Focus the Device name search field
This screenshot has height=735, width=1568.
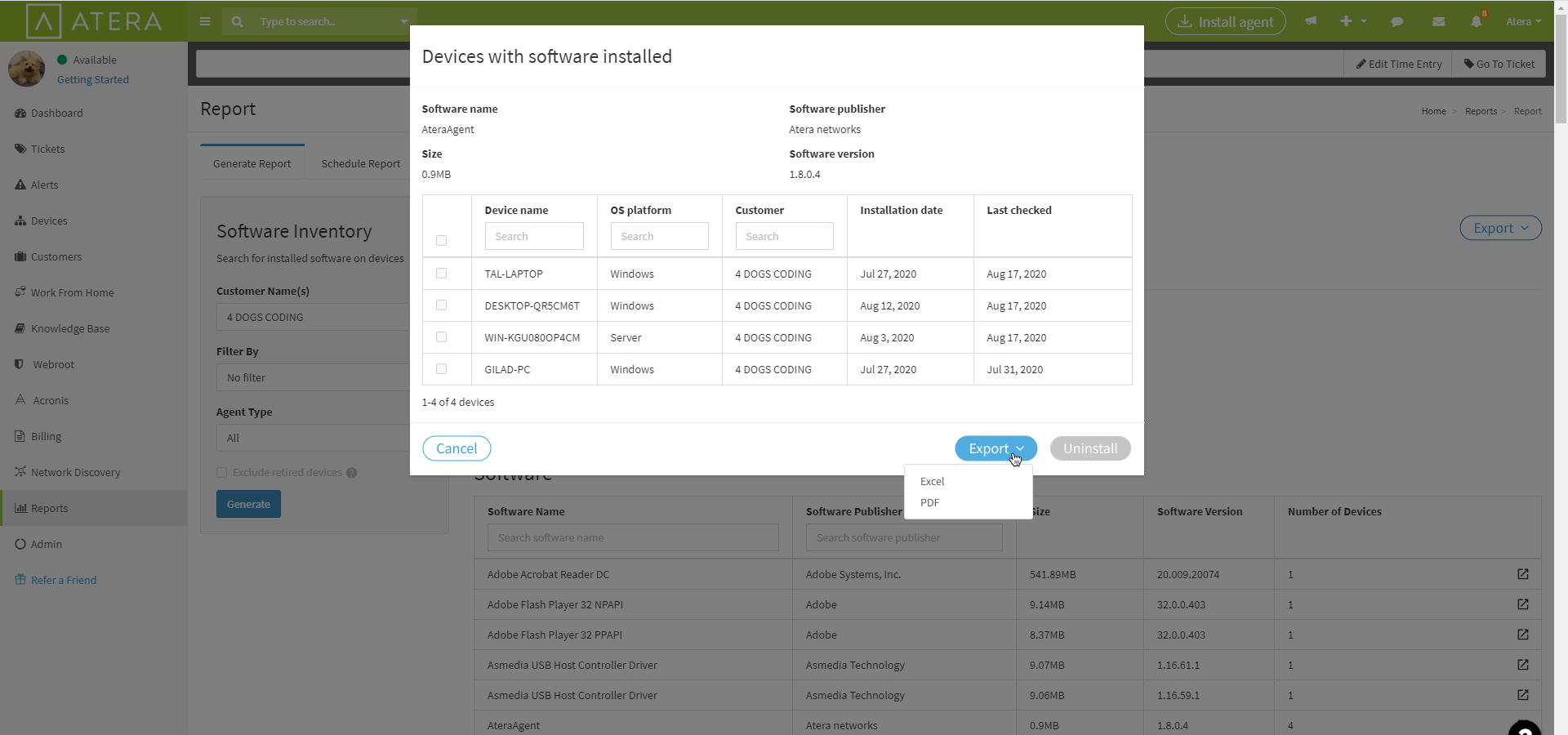(x=534, y=236)
